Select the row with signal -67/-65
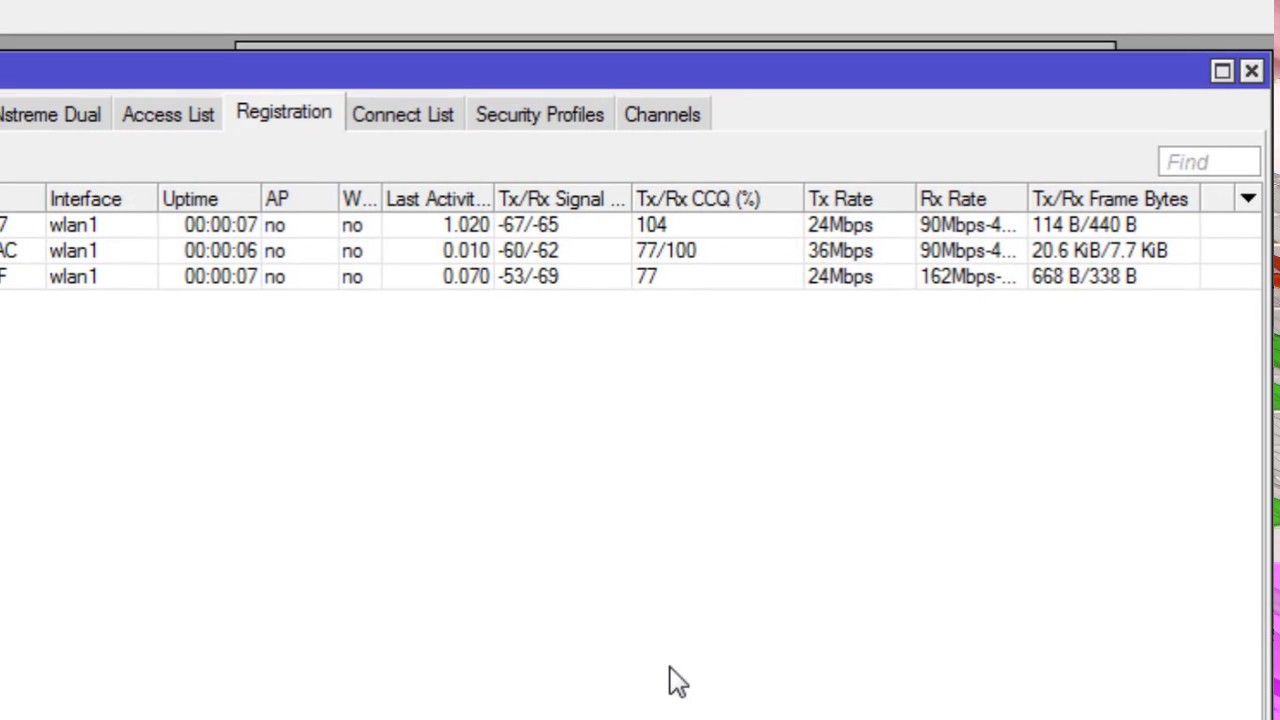Image resolution: width=1280 pixels, height=720 pixels. click(630, 225)
